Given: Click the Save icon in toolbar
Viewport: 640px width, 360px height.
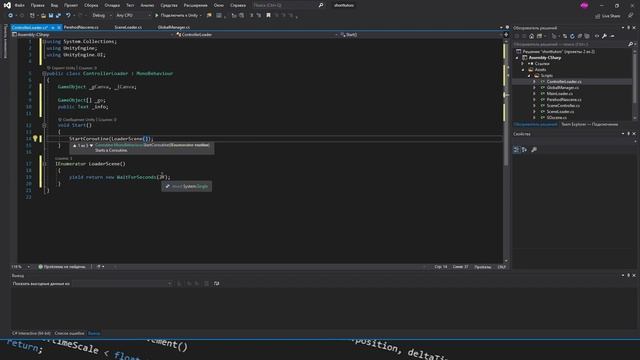Looking at the screenshot, I should (51, 16).
